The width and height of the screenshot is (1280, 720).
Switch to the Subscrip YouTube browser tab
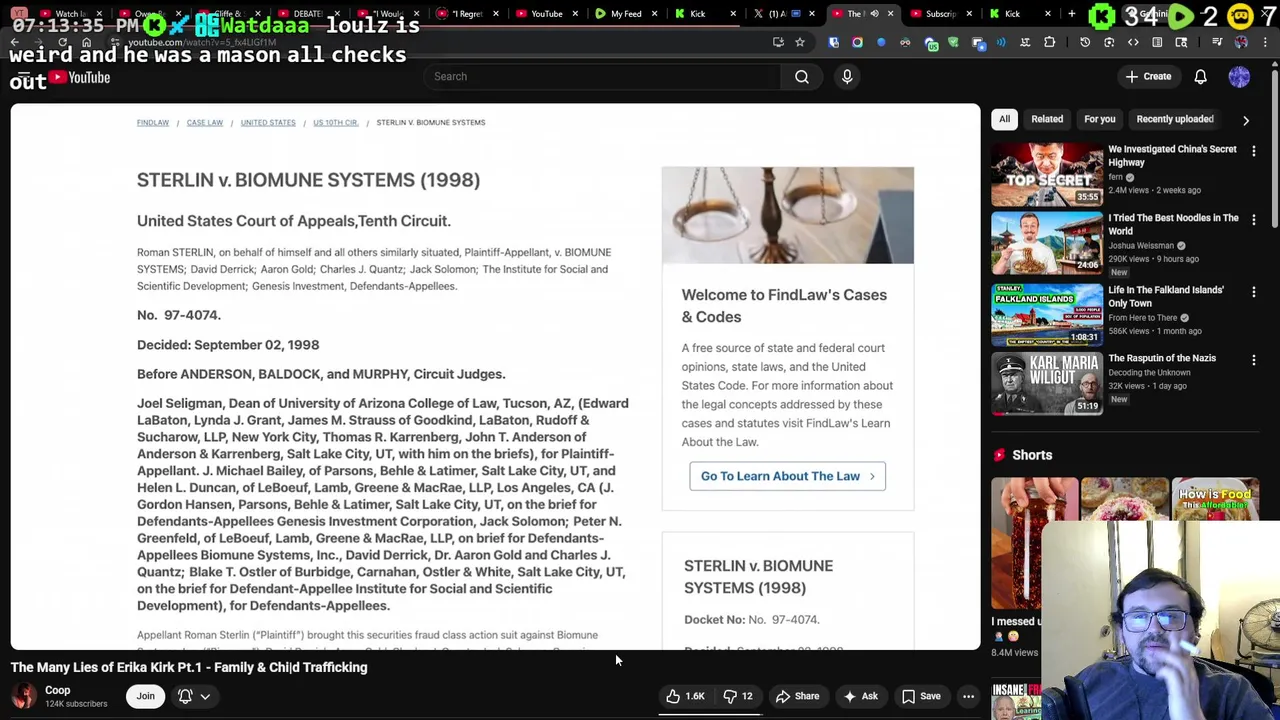940,14
